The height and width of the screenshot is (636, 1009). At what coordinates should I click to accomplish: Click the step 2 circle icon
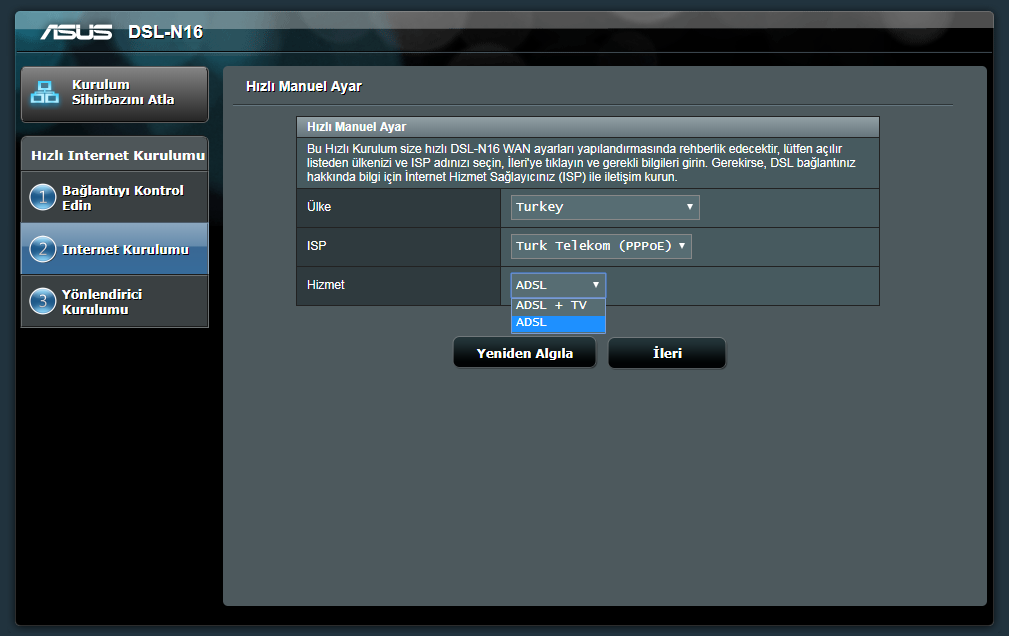[42, 250]
